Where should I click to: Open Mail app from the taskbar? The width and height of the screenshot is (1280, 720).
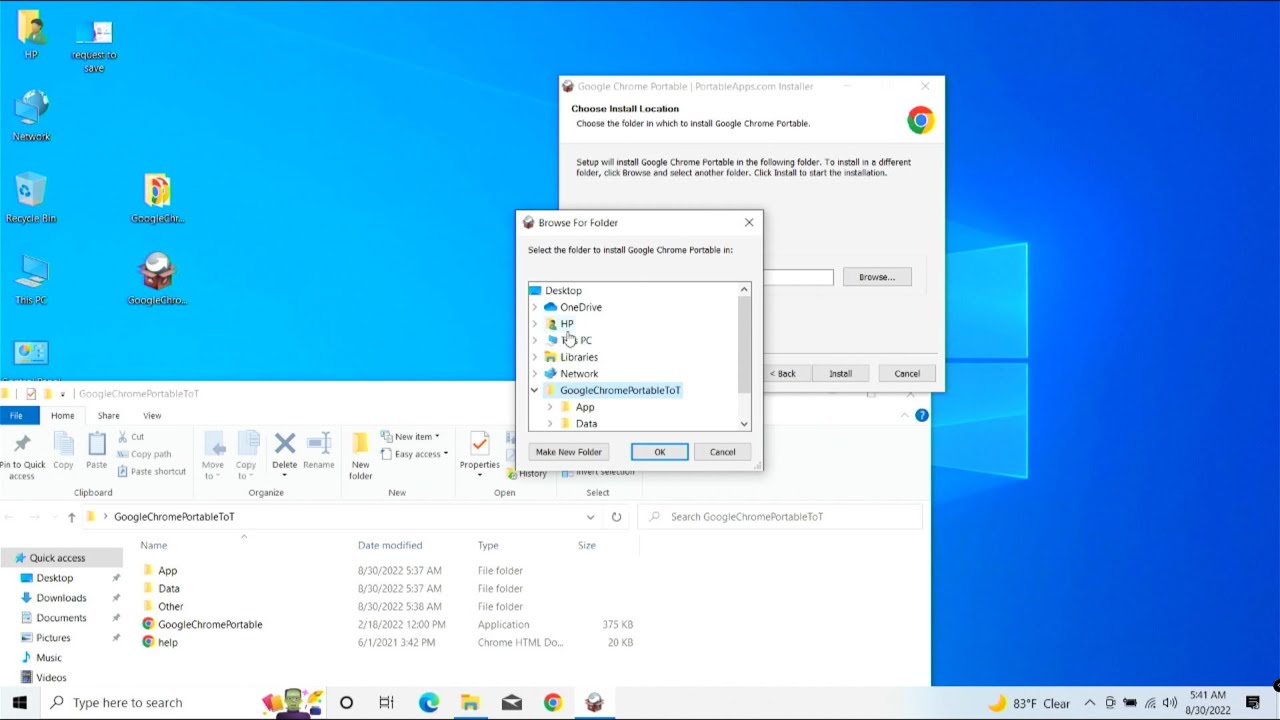coord(512,703)
